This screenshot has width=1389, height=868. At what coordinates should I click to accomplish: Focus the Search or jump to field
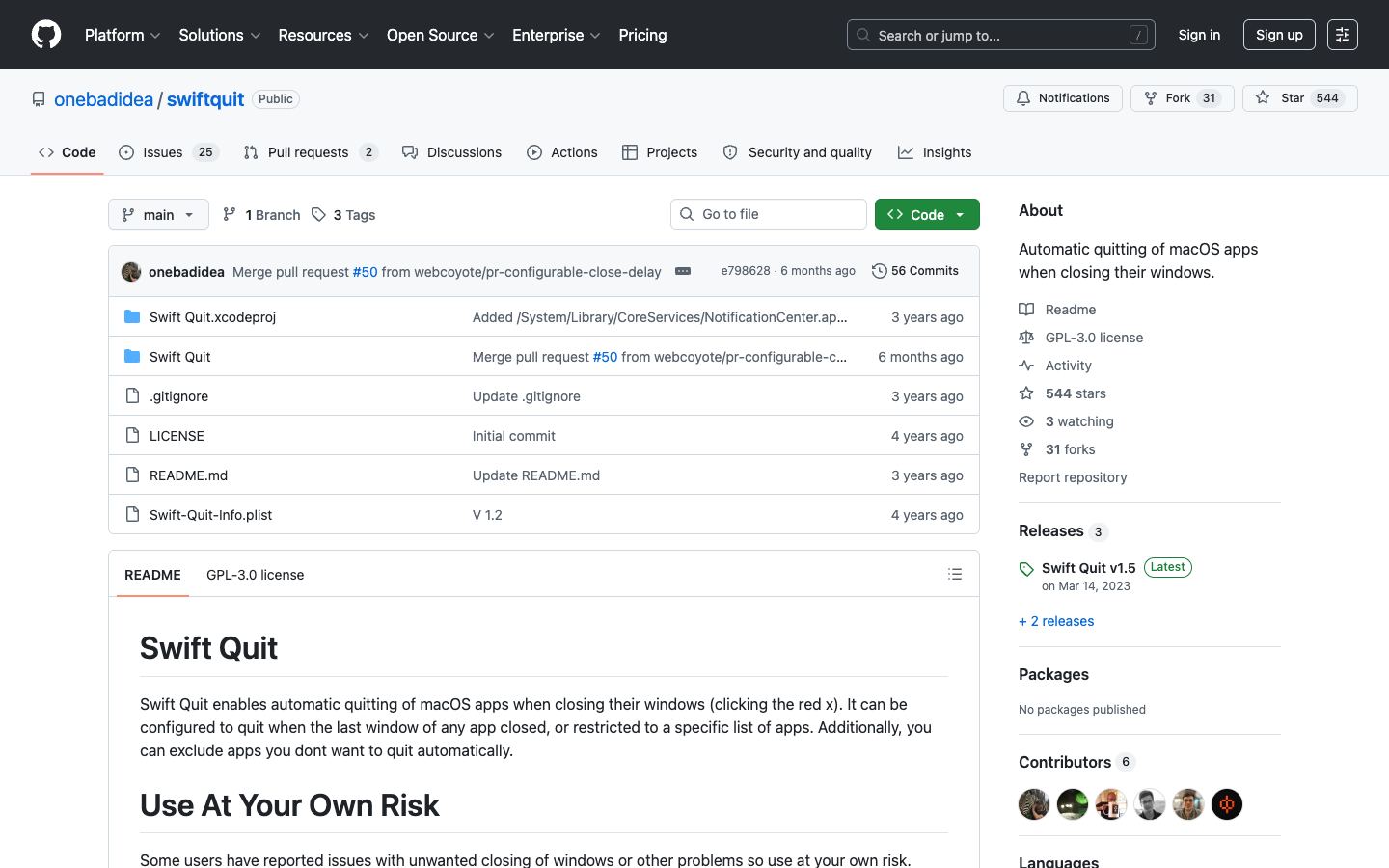click(x=1001, y=35)
